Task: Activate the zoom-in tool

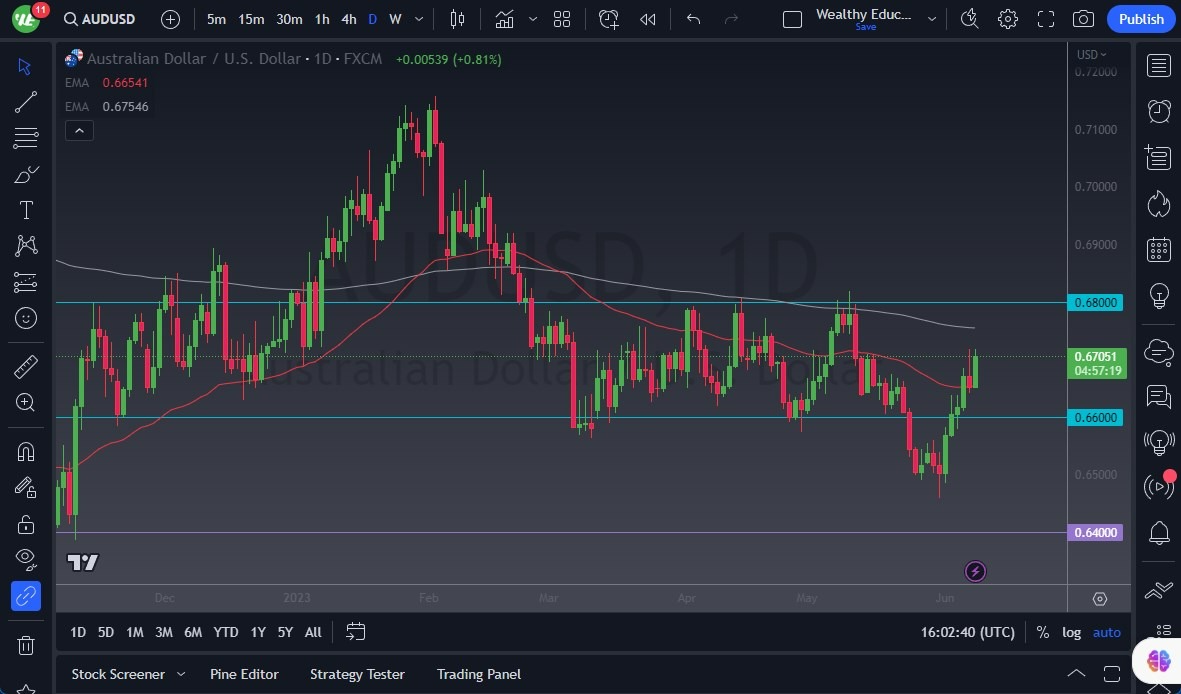Action: (x=25, y=403)
